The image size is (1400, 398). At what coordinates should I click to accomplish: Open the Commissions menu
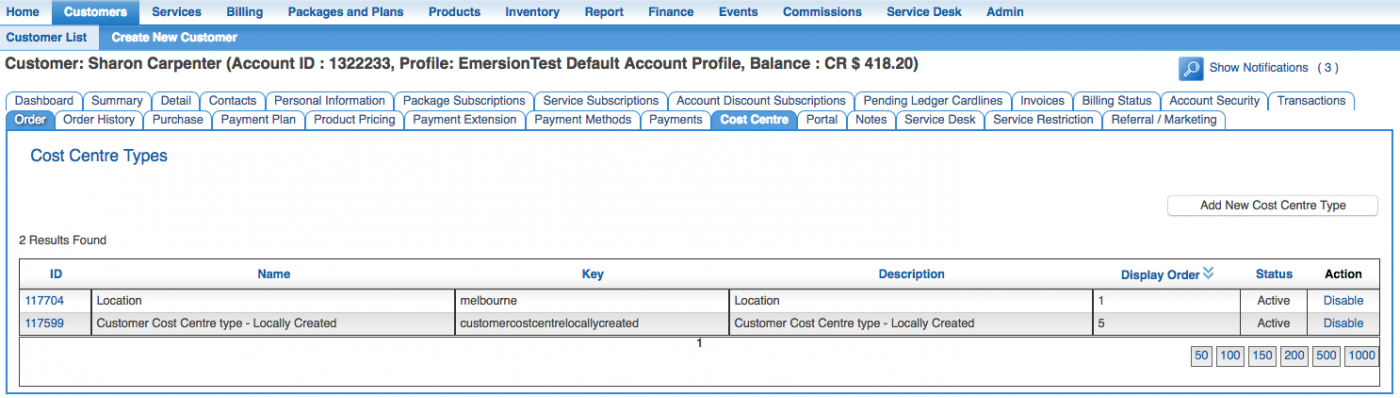point(822,12)
